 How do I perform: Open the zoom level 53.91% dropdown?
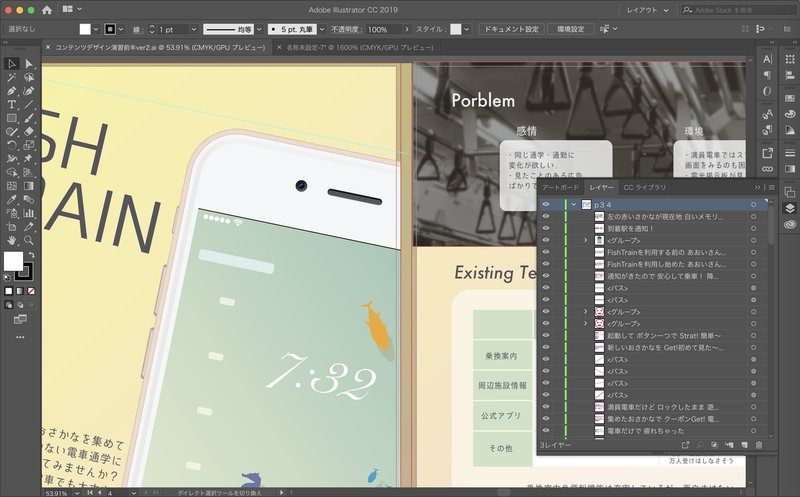(77, 493)
